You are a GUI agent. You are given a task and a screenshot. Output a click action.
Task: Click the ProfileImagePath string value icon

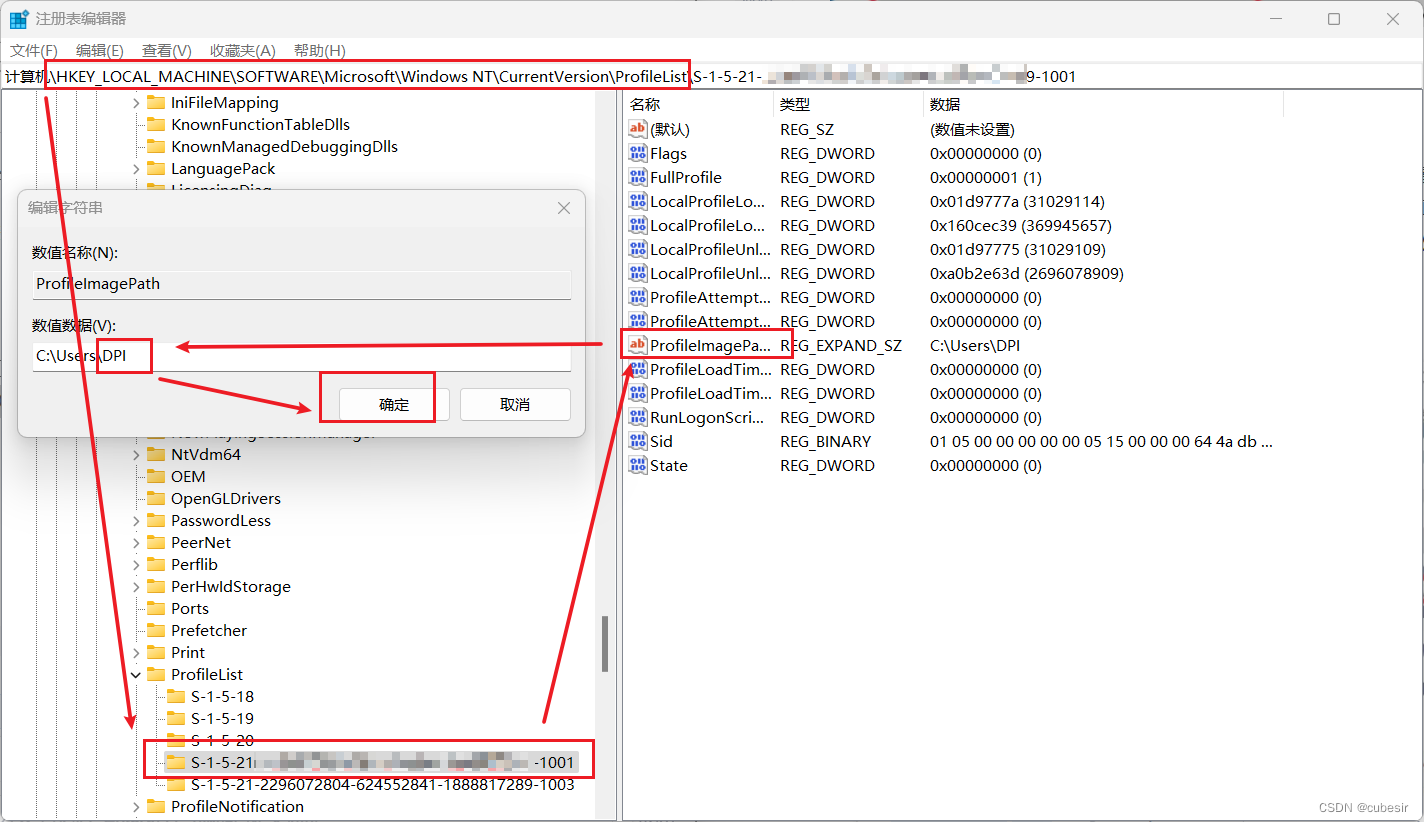[x=637, y=345]
